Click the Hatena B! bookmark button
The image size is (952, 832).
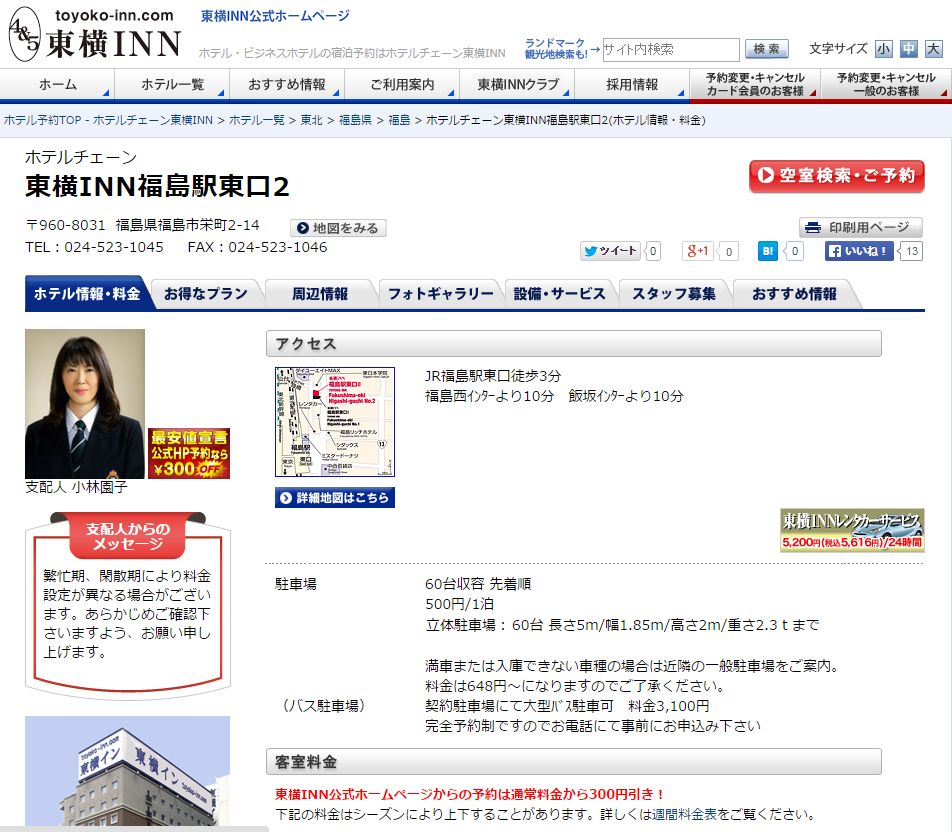[767, 251]
